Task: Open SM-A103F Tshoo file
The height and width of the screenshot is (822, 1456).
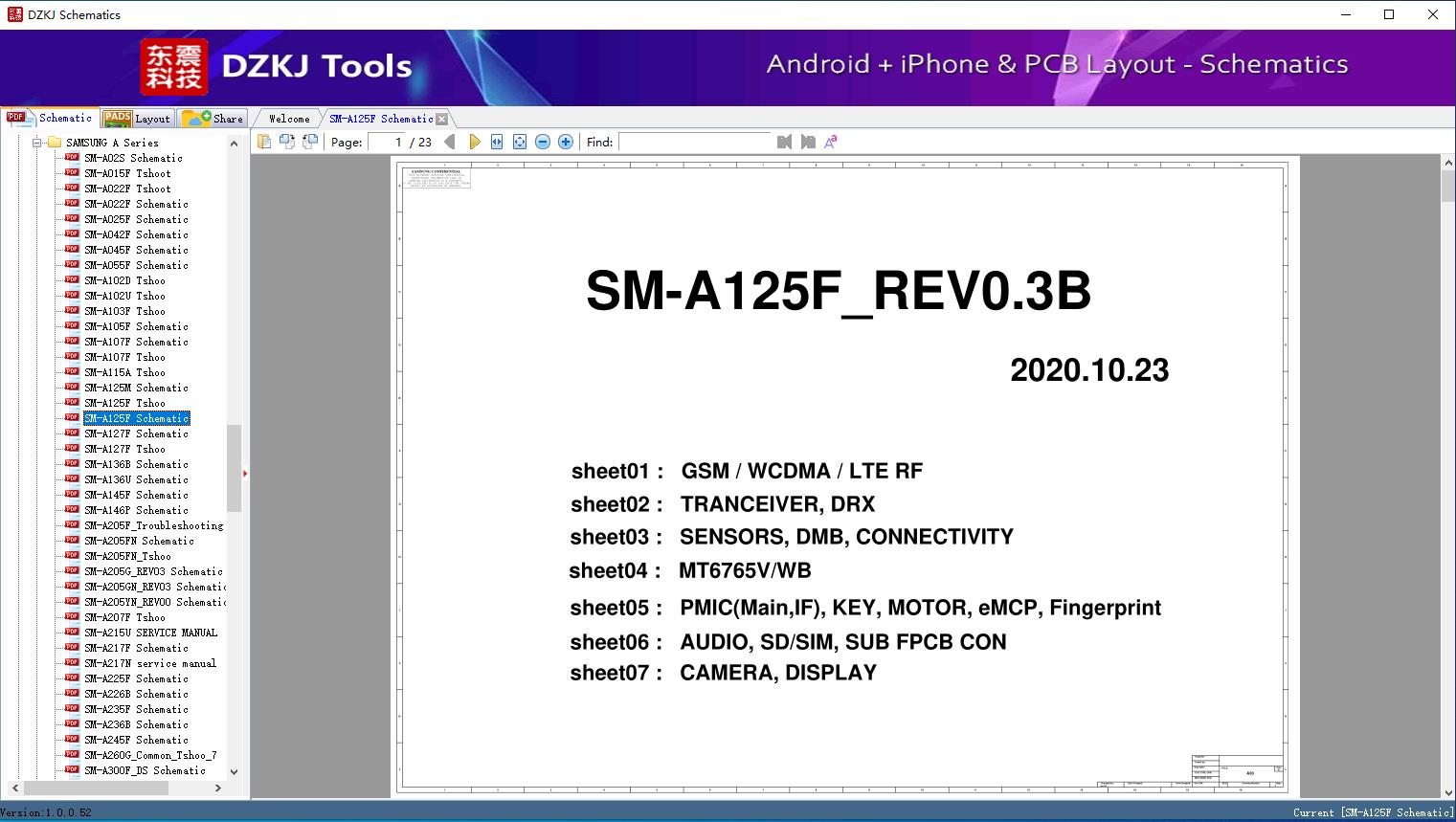Action: tap(124, 311)
